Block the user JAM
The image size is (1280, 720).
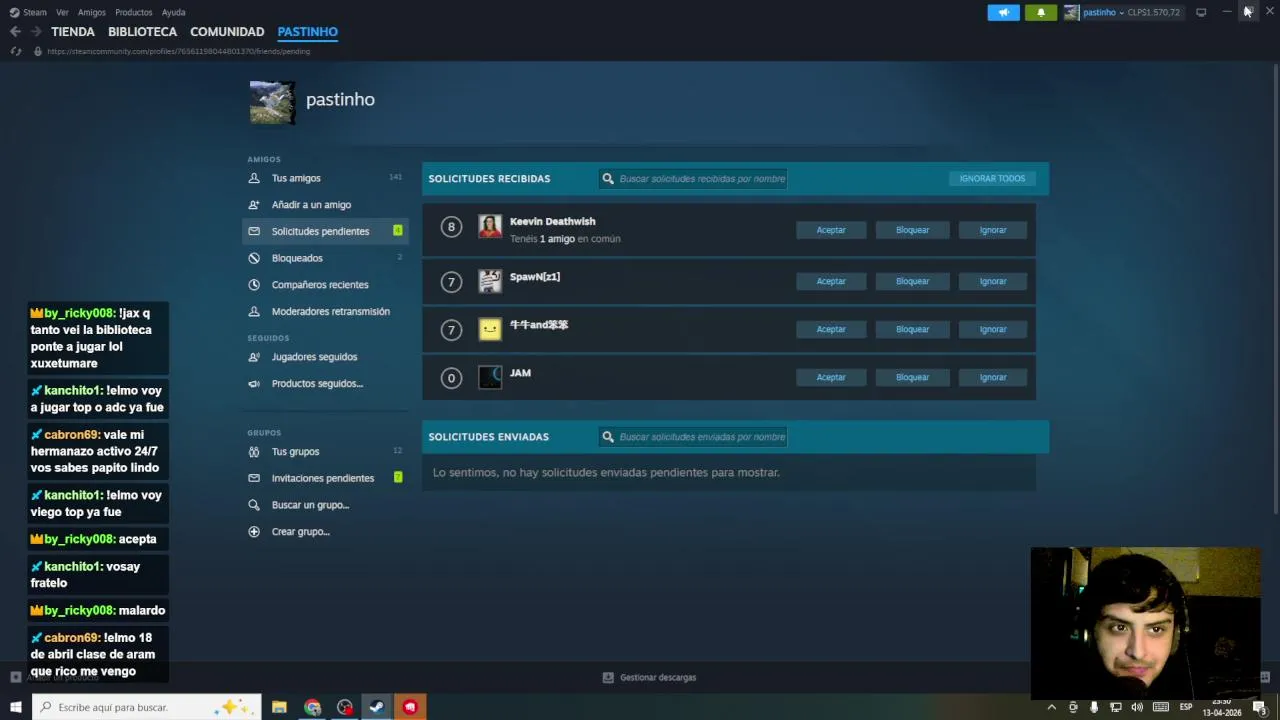pyautogui.click(x=912, y=377)
